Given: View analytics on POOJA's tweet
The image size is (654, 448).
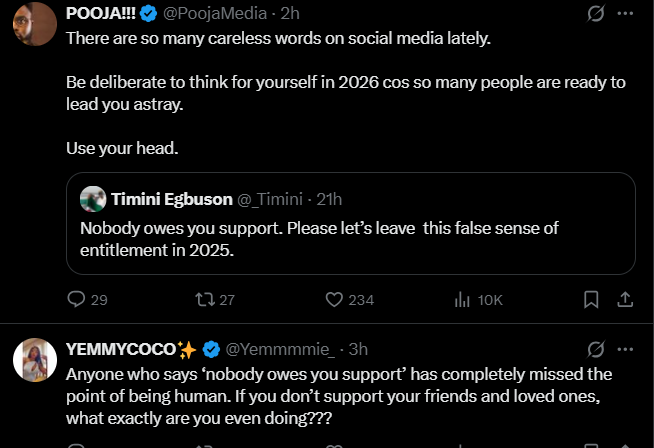Looking at the screenshot, I should click(x=463, y=299).
